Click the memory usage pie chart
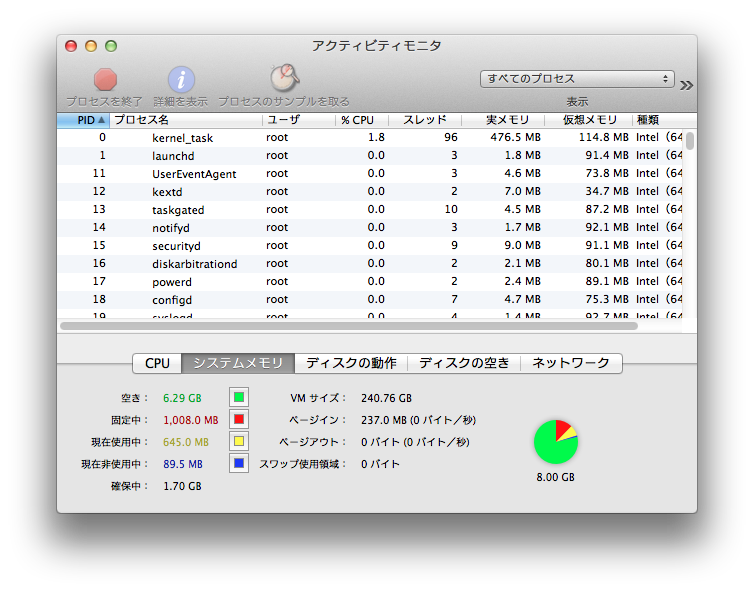 555,442
